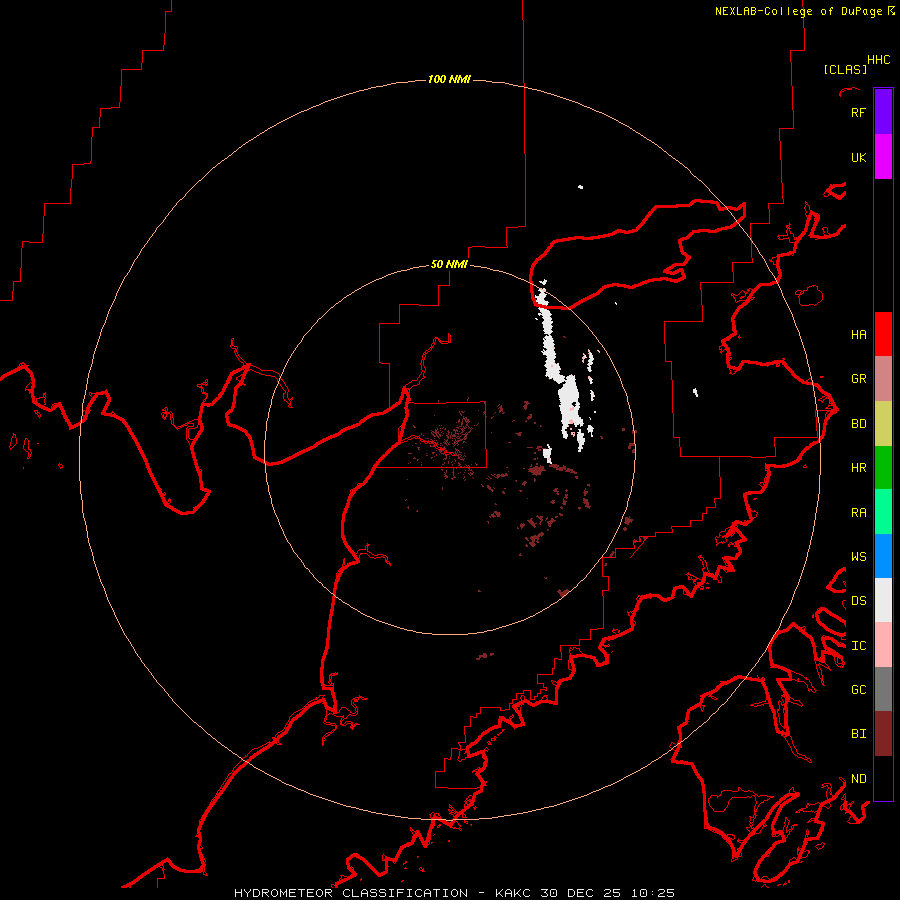Click the BI legend label
900x900 pixels.
pyautogui.click(x=858, y=734)
